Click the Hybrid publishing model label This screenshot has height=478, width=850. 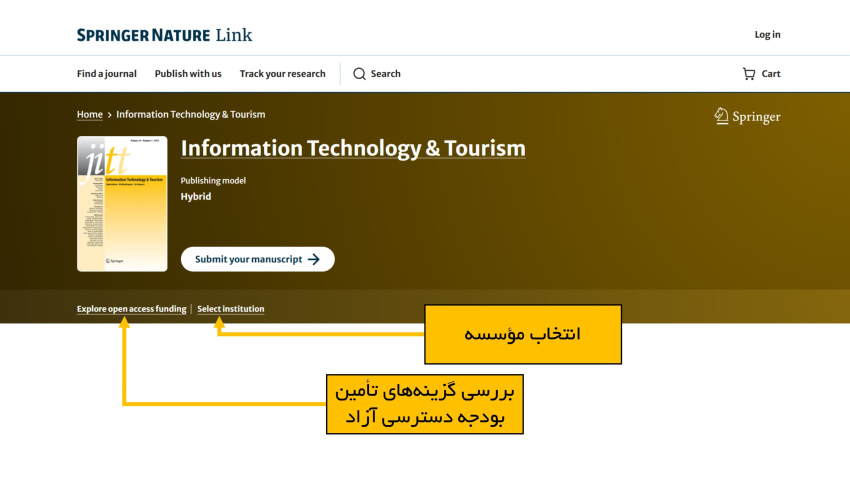pos(196,197)
